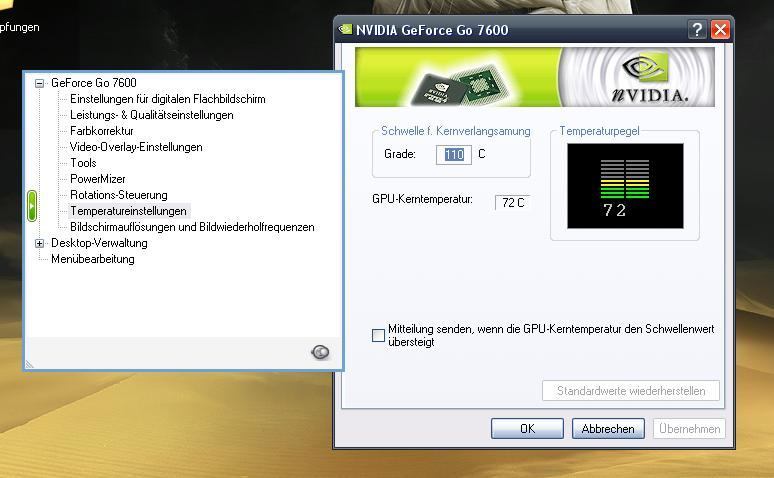Click the round gray icon in menu footer
Viewport: 774px width, 478px height.
(320, 352)
